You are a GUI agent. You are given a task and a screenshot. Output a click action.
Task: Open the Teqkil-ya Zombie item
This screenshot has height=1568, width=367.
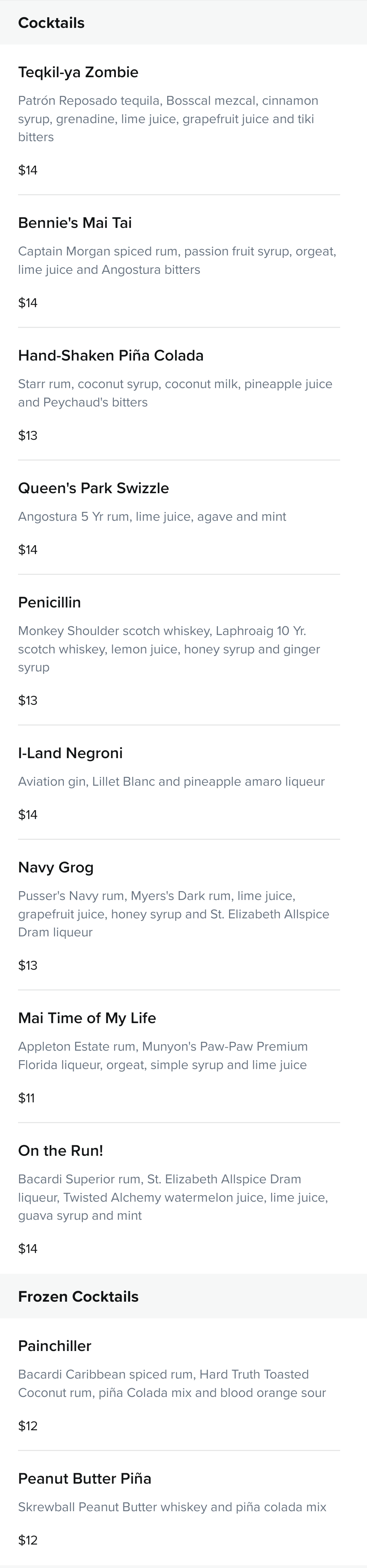[x=78, y=72]
